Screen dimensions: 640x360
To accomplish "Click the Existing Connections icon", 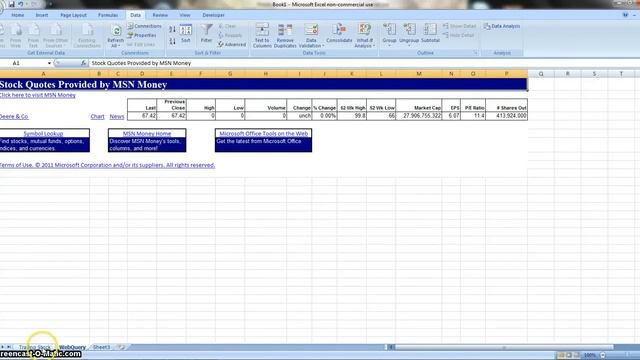I will tap(87, 36).
